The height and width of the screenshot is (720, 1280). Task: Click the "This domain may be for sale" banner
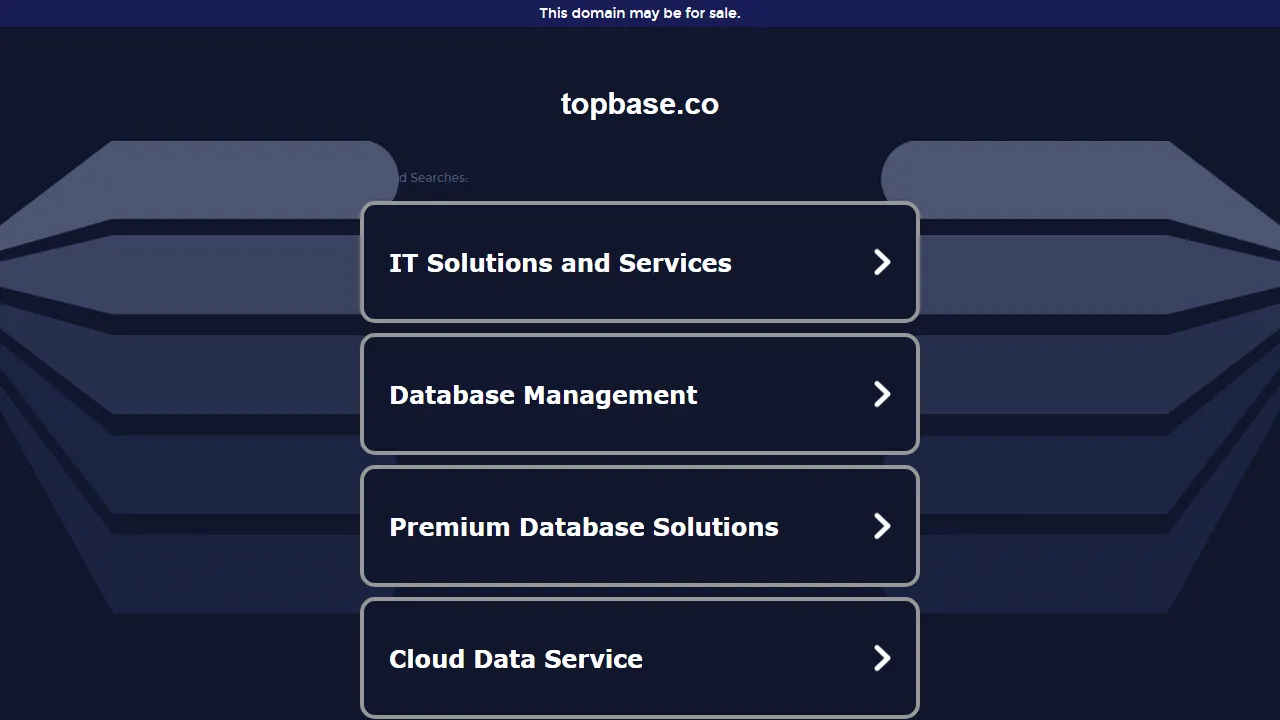coord(640,13)
